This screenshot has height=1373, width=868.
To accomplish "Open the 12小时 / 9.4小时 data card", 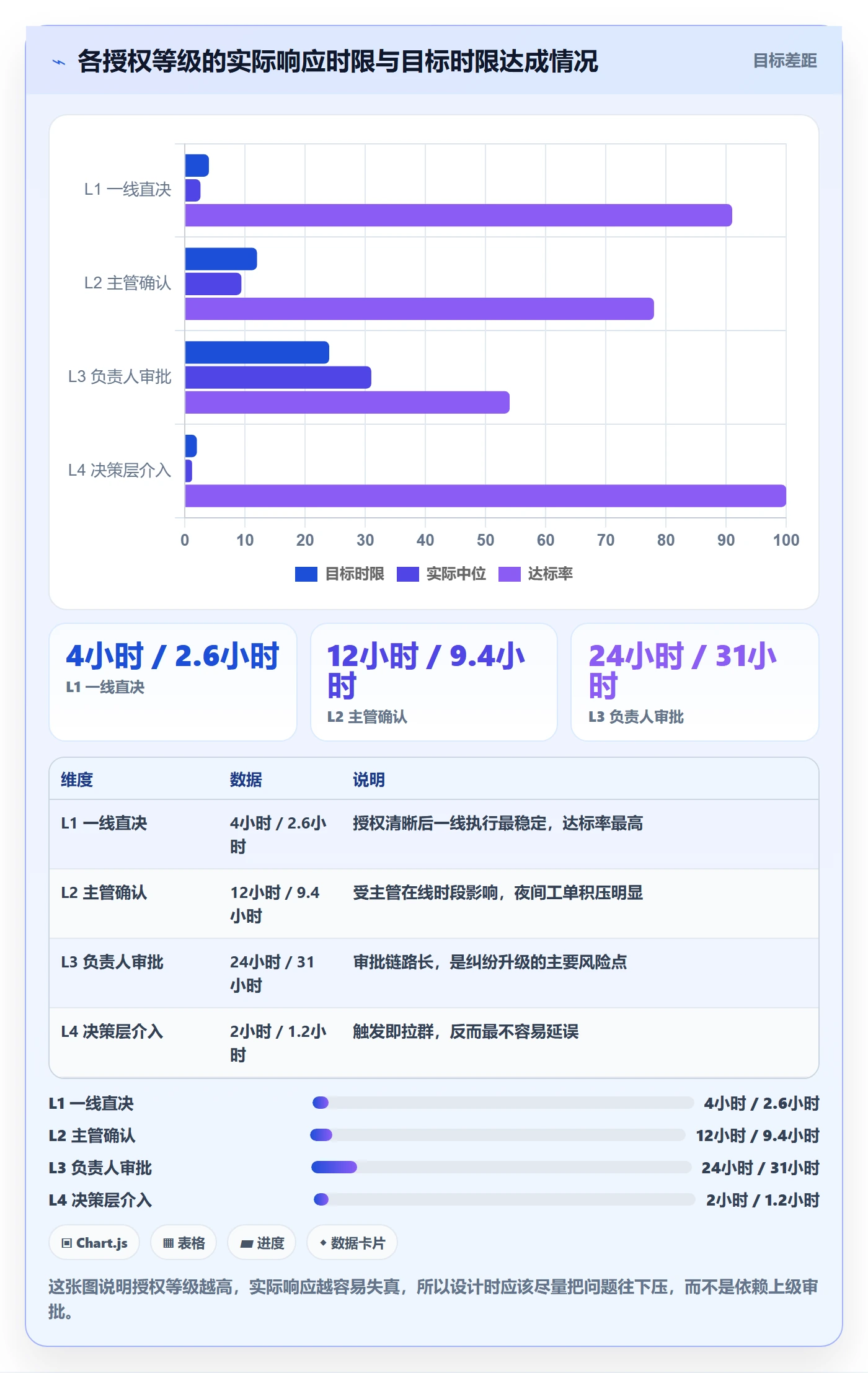I will click(x=434, y=682).
